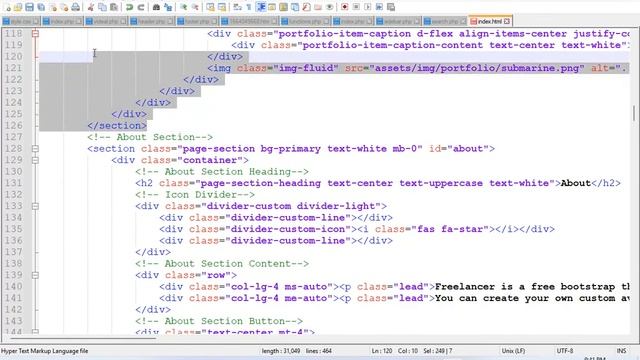This screenshot has height=360, width=640.
Task: Switch to the functions.php tab
Action: (305, 21)
